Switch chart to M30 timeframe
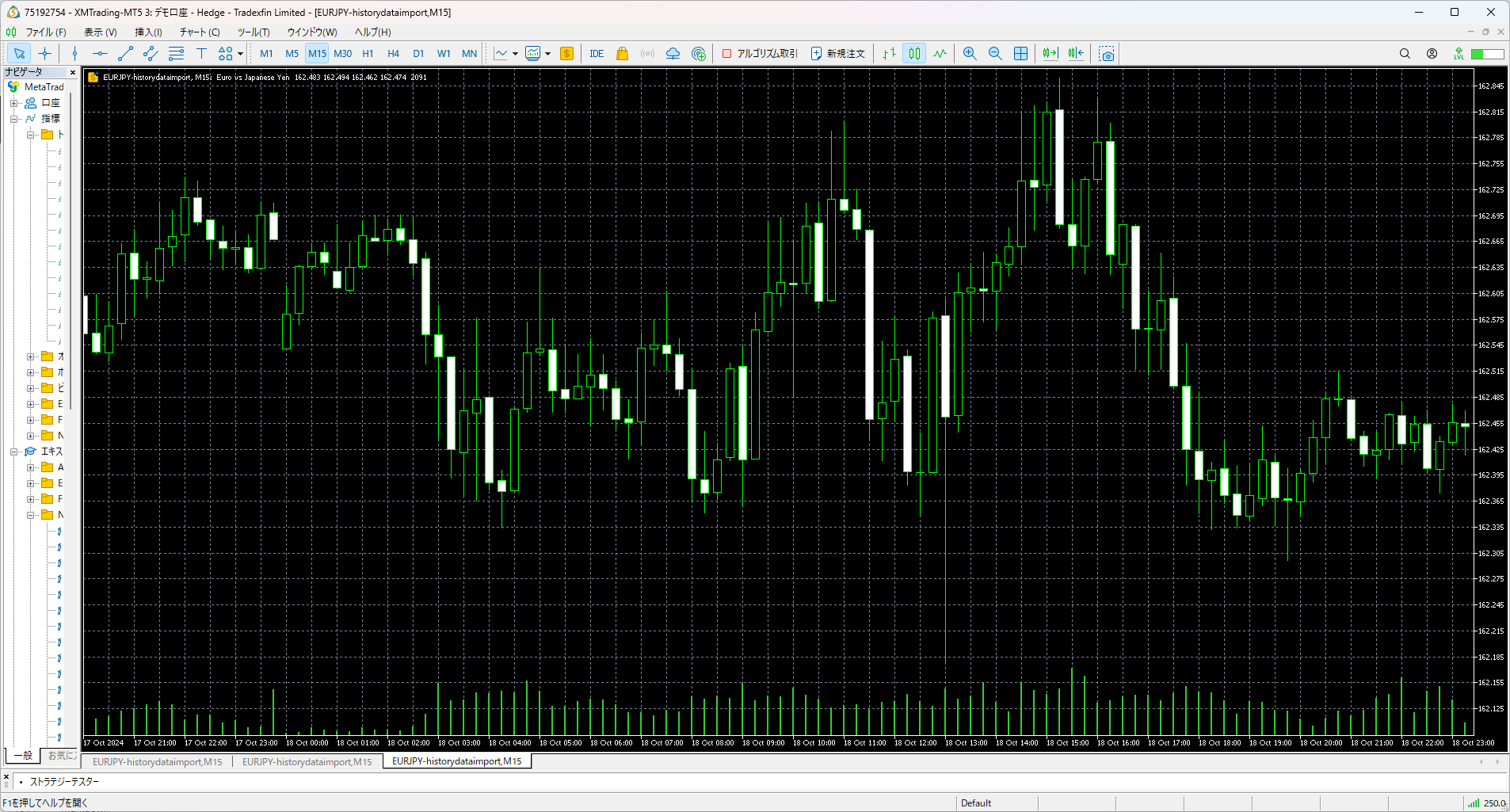Image resolution: width=1510 pixels, height=812 pixels. coord(342,53)
